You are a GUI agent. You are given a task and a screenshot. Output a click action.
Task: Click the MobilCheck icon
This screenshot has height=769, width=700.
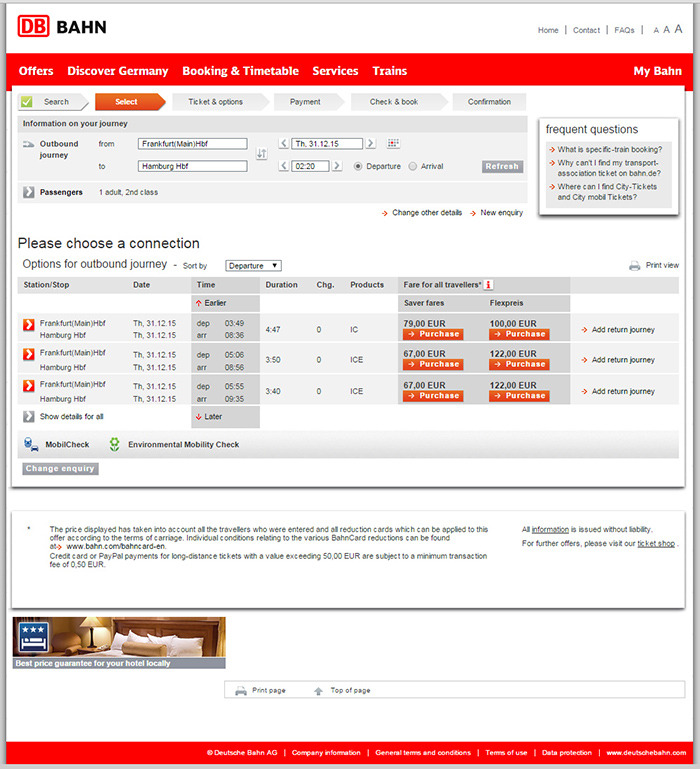click(31, 444)
